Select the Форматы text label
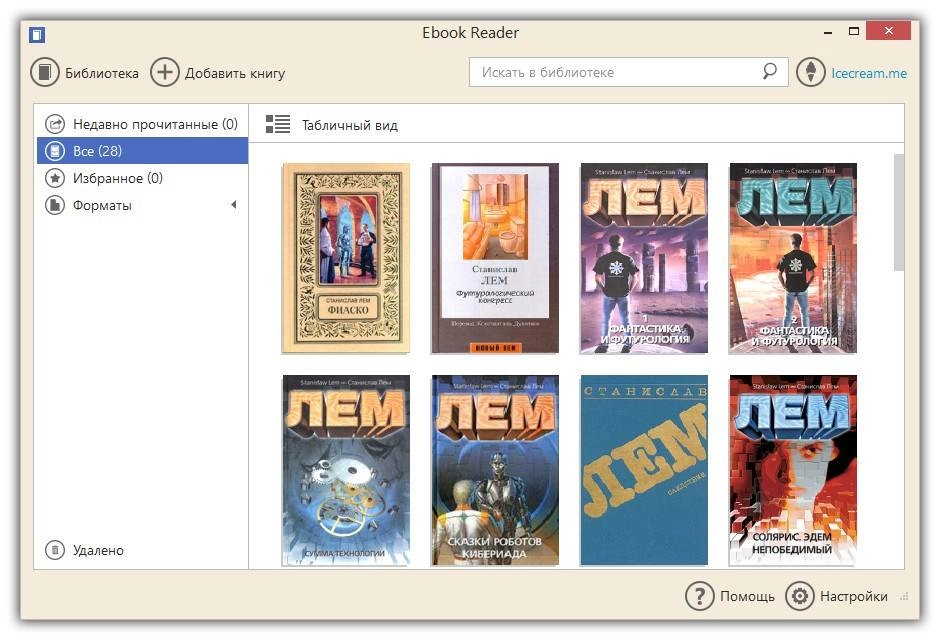The image size is (940, 640). [102, 205]
